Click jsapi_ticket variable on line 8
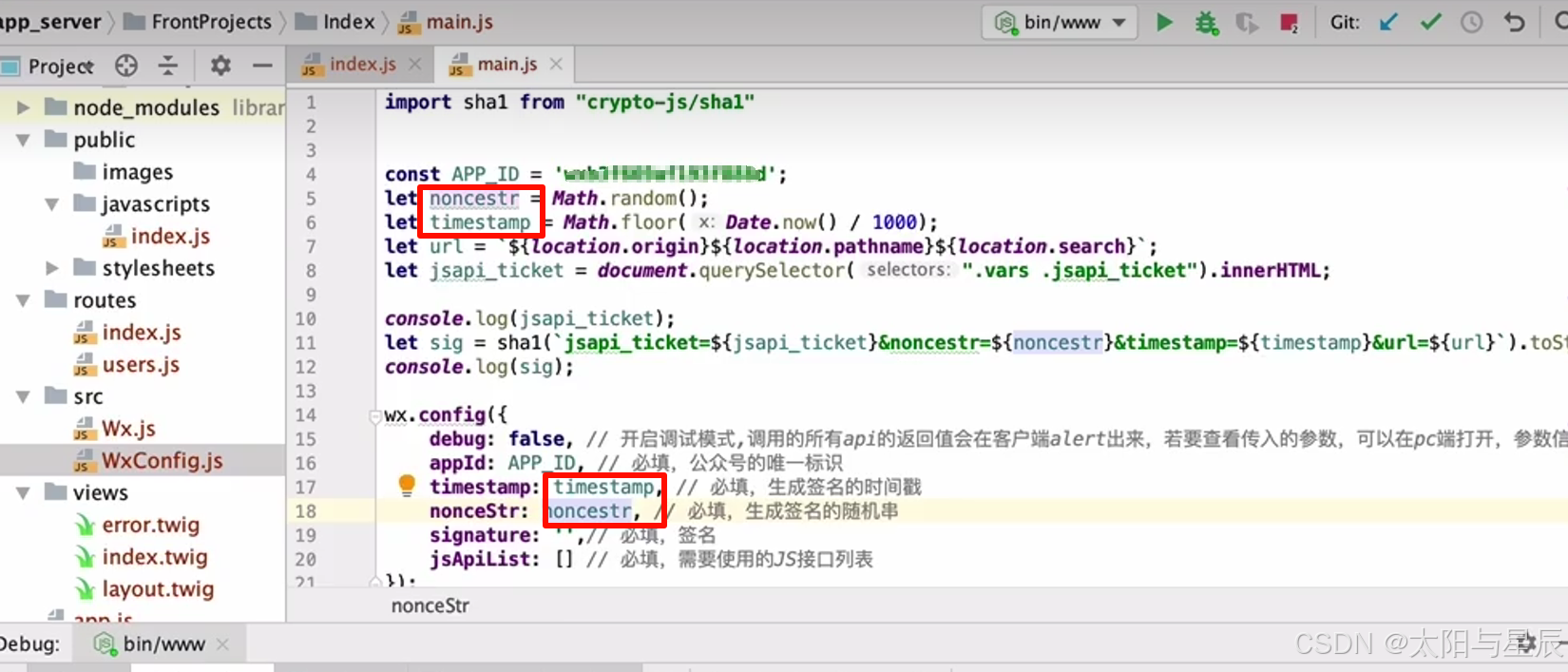This screenshot has width=1568, height=672. (496, 271)
